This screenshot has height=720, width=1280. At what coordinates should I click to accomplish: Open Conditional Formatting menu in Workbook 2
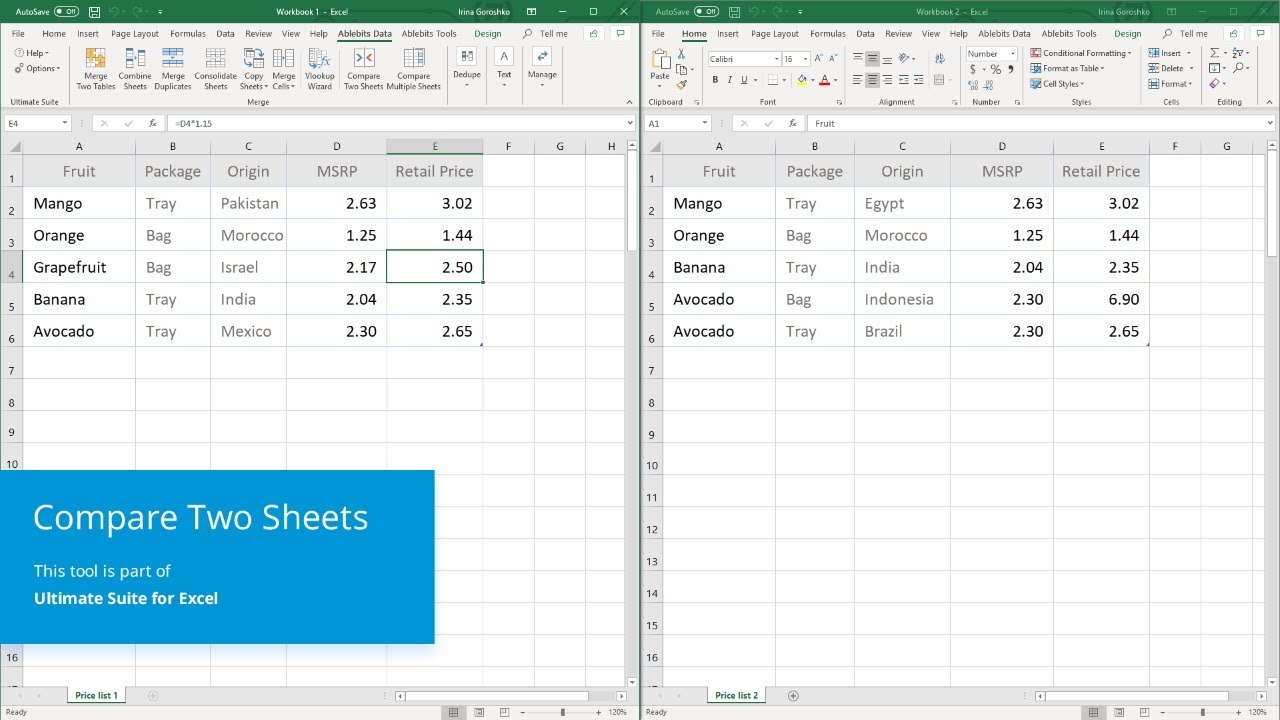1081,53
